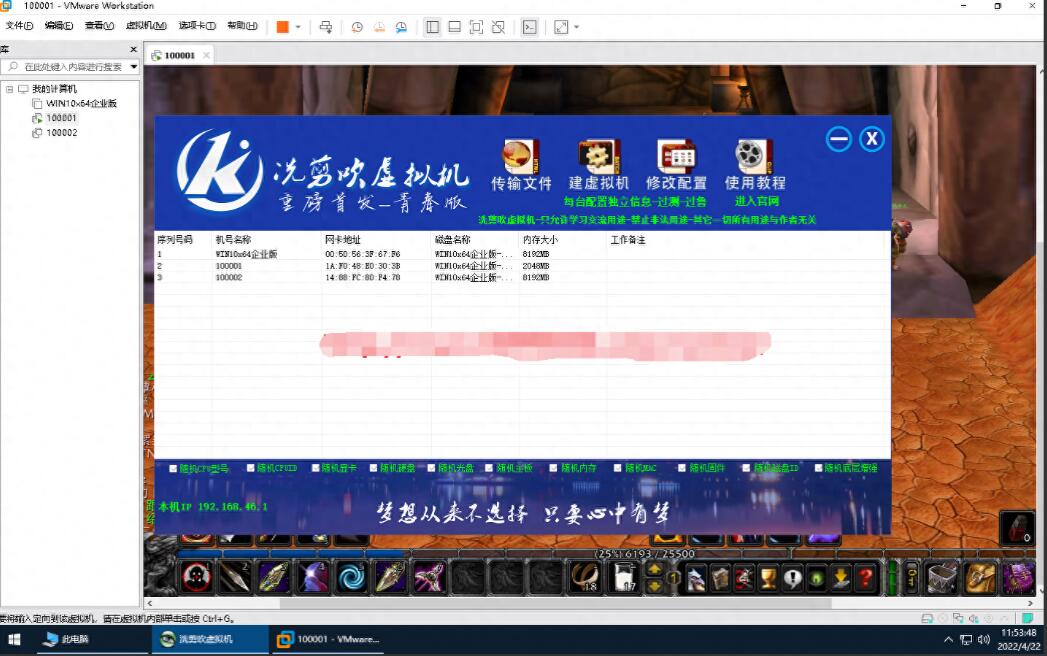The width and height of the screenshot is (1047, 656).
Task: Enter full screen mode icon
Action: (476, 27)
